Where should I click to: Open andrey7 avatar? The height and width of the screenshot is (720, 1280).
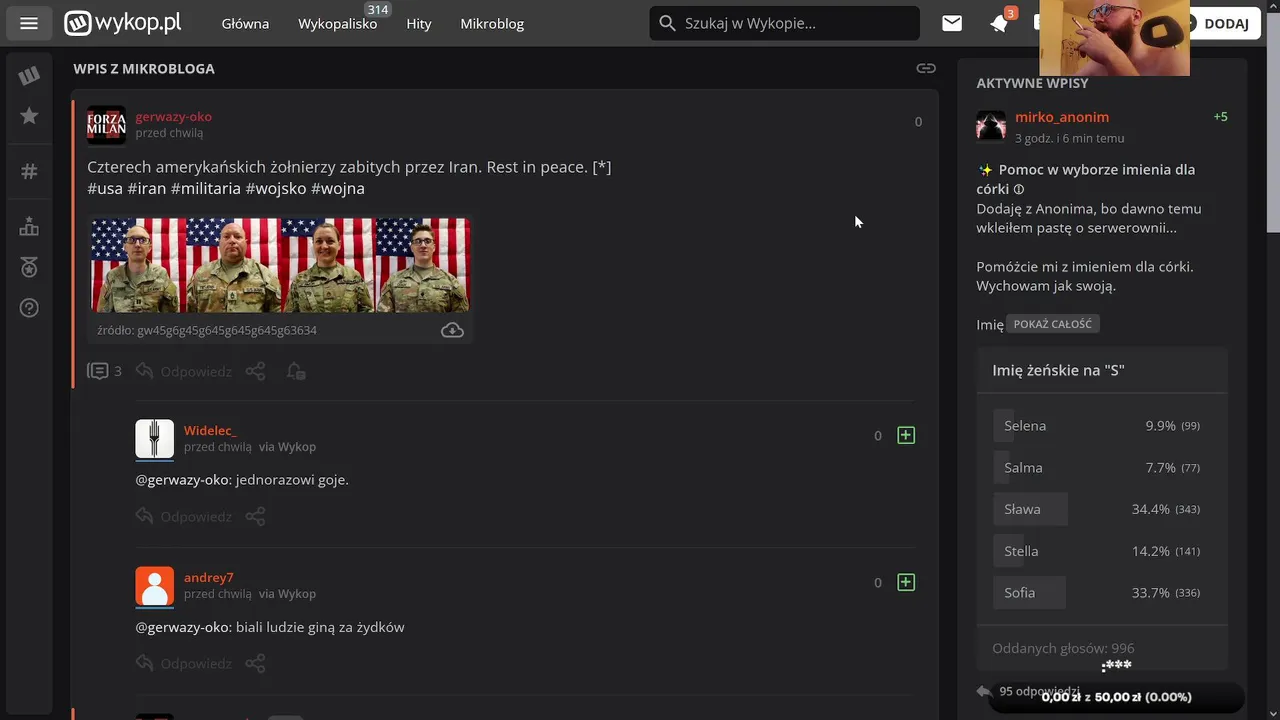(154, 586)
